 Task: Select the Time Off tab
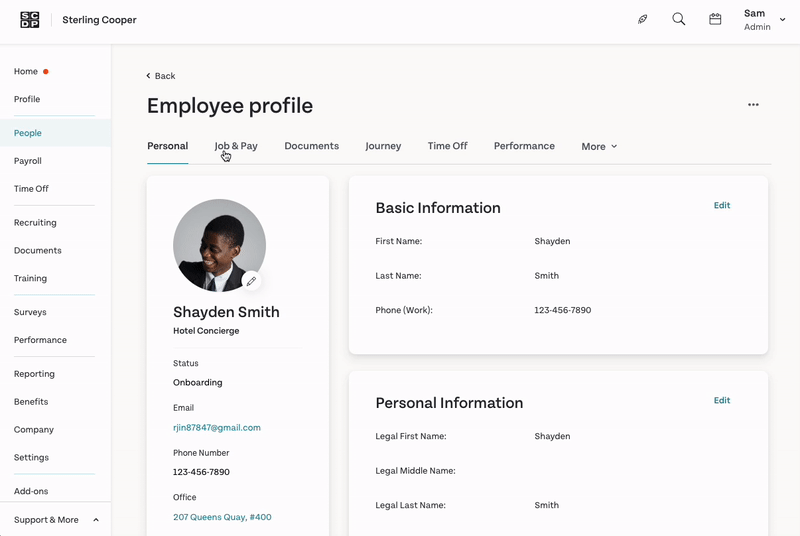[x=447, y=146]
